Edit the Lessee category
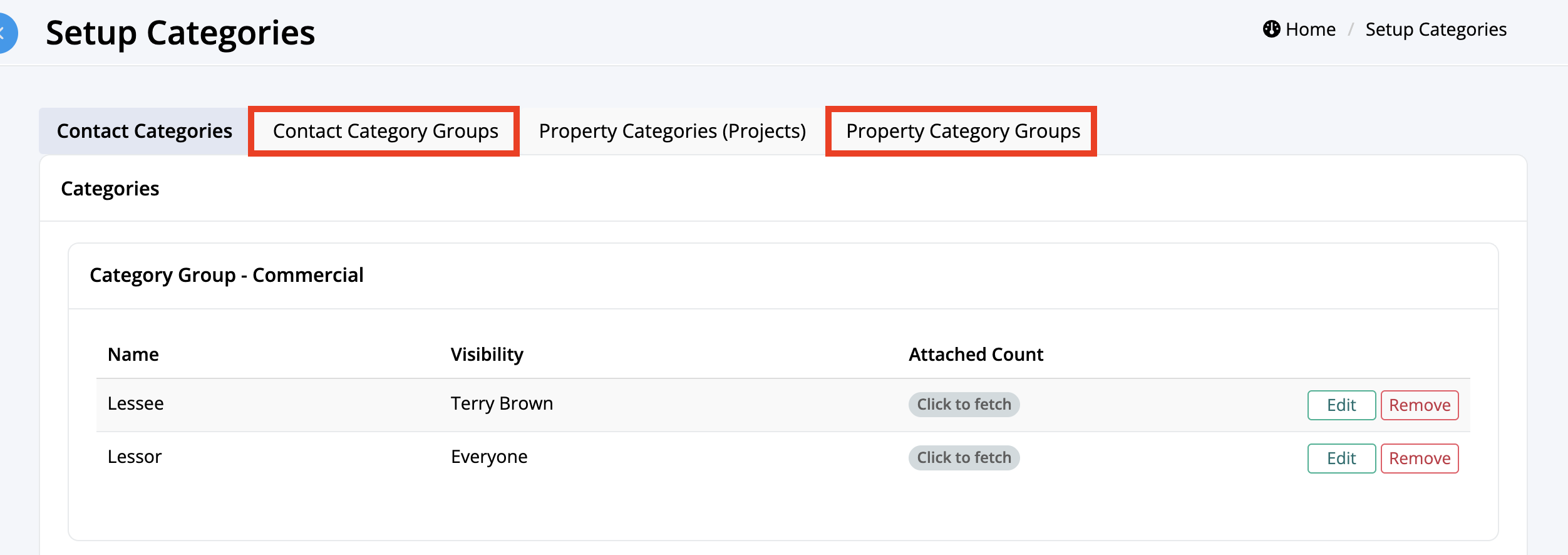This screenshot has width=1568, height=555. 1341,405
